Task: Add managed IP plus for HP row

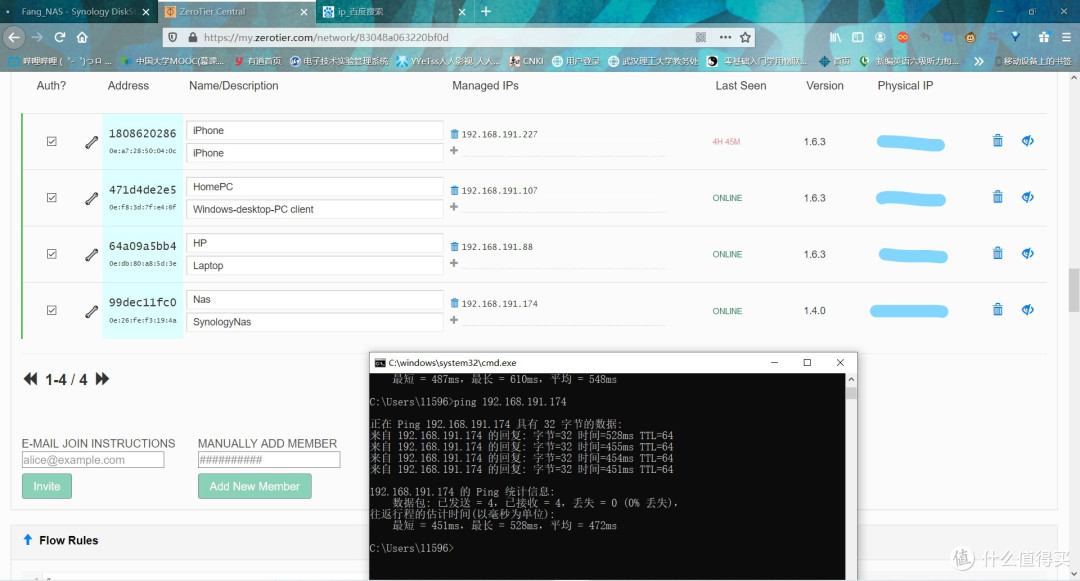Action: (454, 263)
